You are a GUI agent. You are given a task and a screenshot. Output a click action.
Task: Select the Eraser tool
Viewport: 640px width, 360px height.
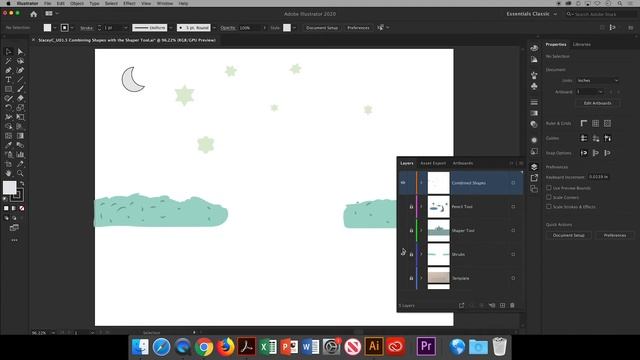tap(20, 98)
